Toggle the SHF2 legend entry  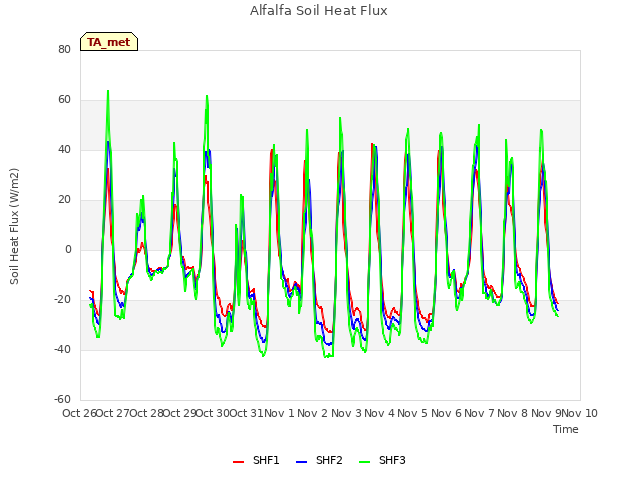319,461
